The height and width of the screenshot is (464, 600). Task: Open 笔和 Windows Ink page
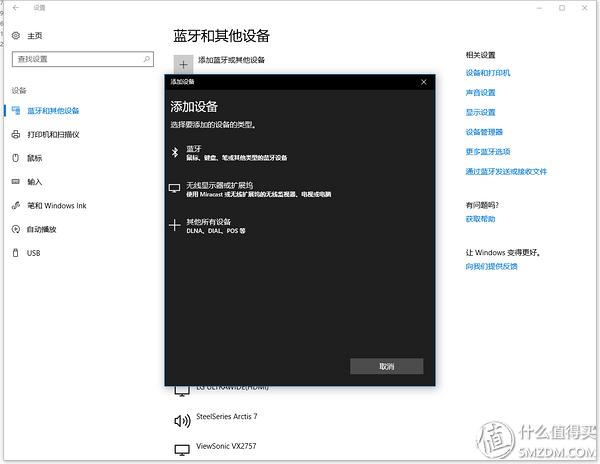point(57,205)
